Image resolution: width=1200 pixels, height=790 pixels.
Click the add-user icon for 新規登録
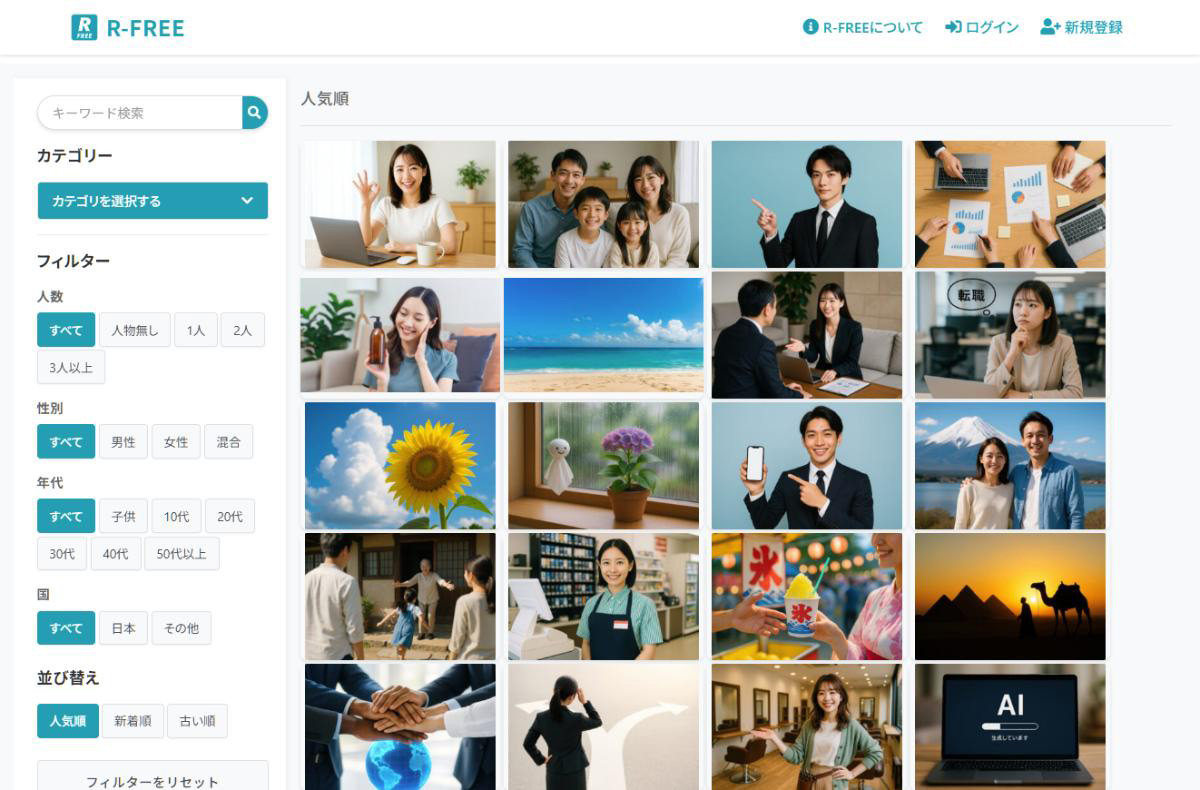1050,27
